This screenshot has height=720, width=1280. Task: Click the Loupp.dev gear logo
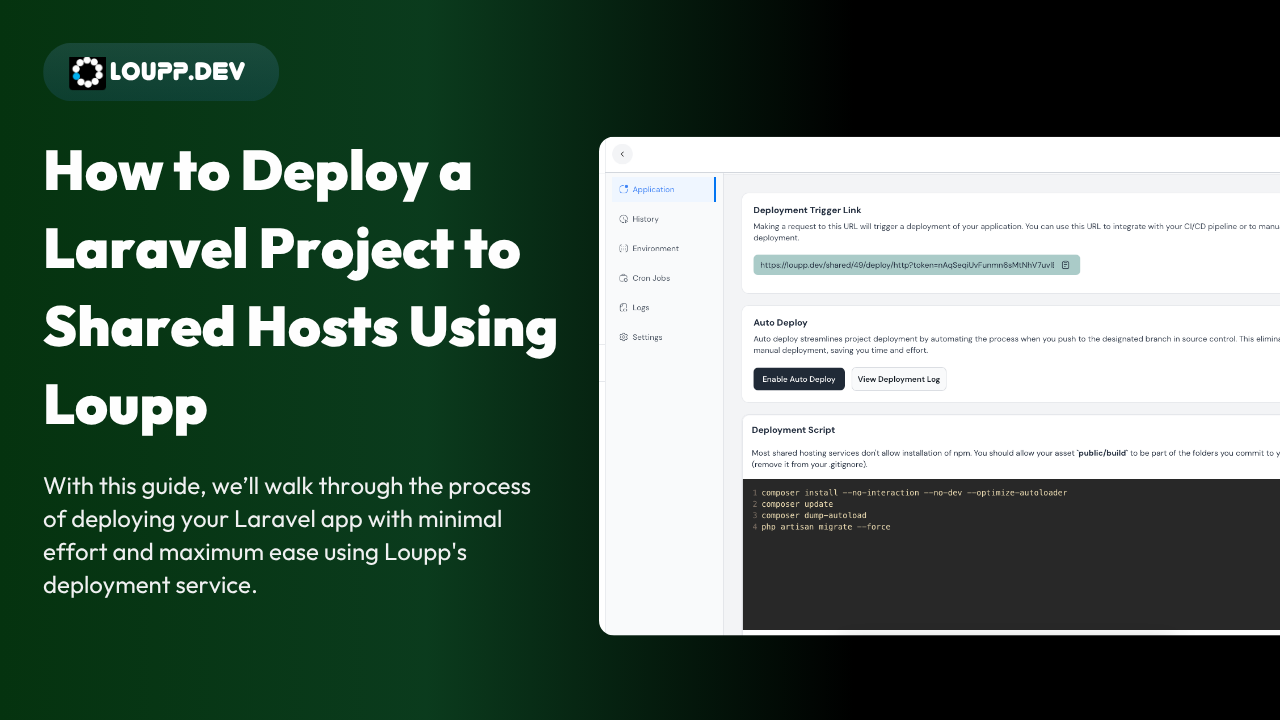coord(88,71)
